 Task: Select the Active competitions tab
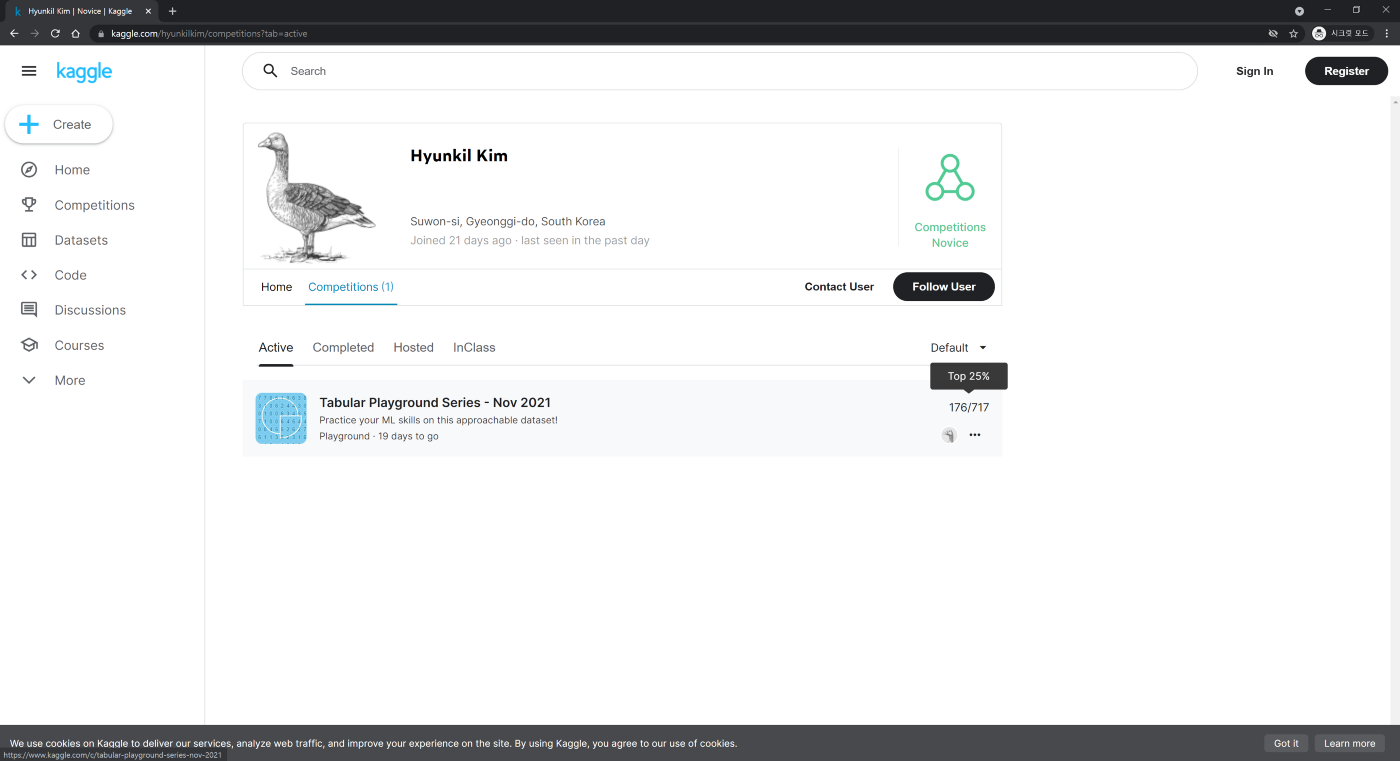[276, 348]
